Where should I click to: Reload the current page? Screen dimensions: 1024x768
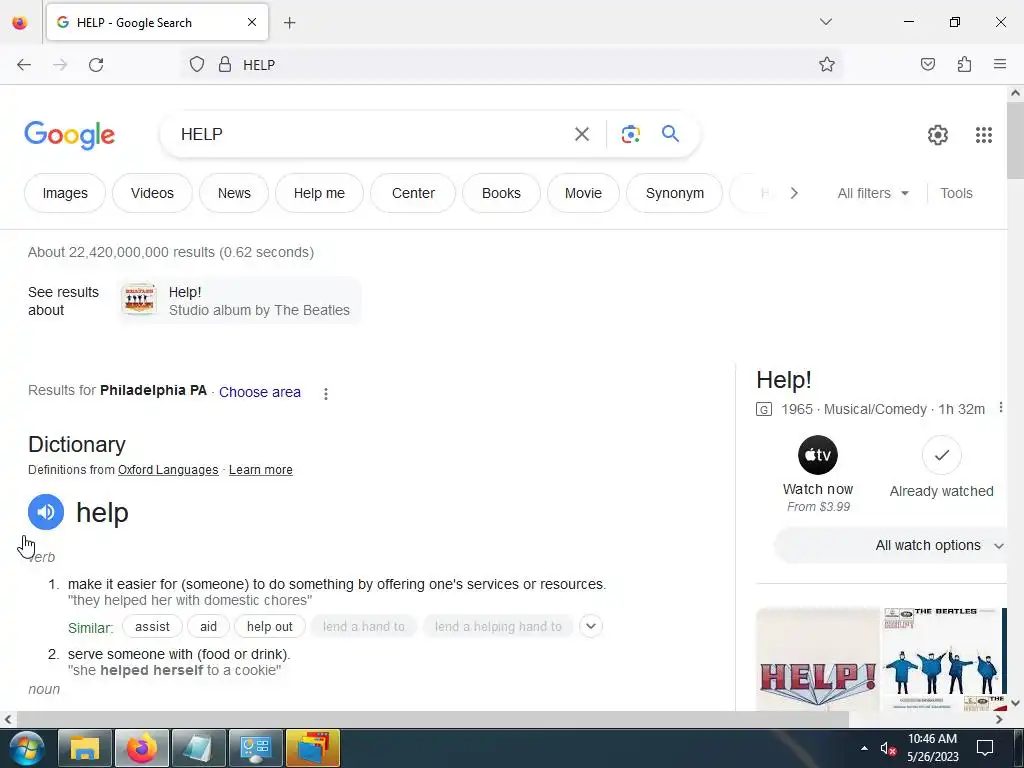click(96, 65)
